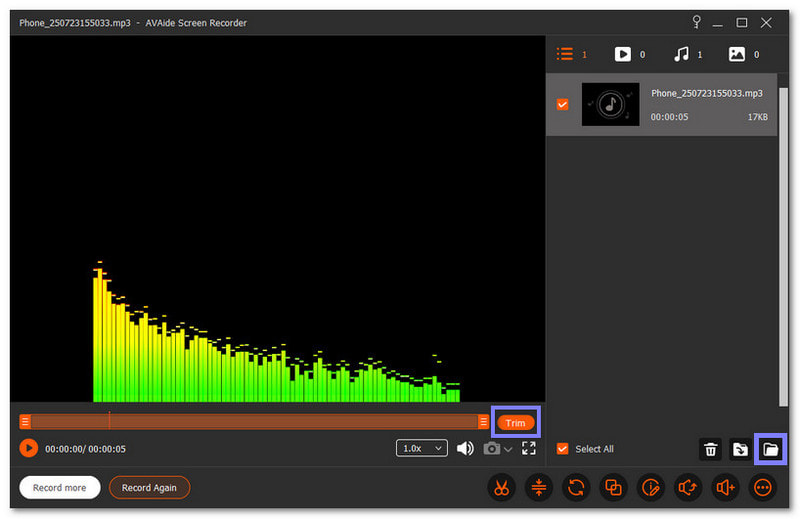This screenshot has height=519, width=800.
Task: Click the scissors cut tool icon
Action: tap(500, 487)
